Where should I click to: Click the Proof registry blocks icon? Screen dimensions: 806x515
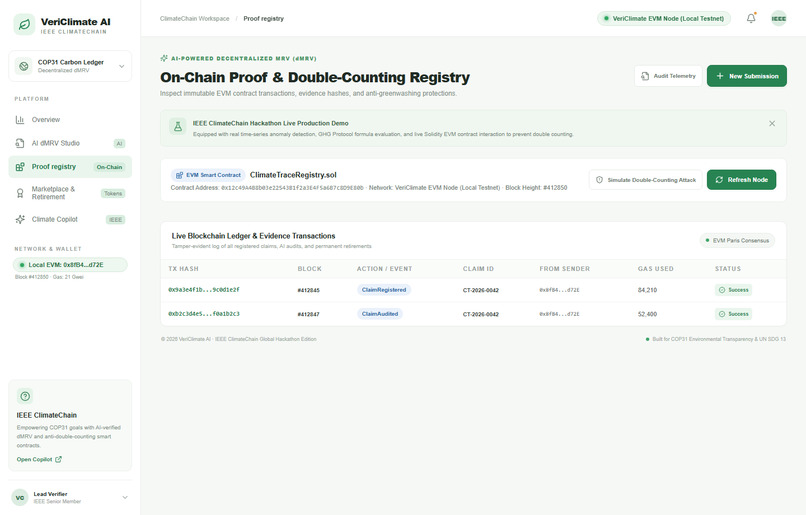(x=20, y=167)
